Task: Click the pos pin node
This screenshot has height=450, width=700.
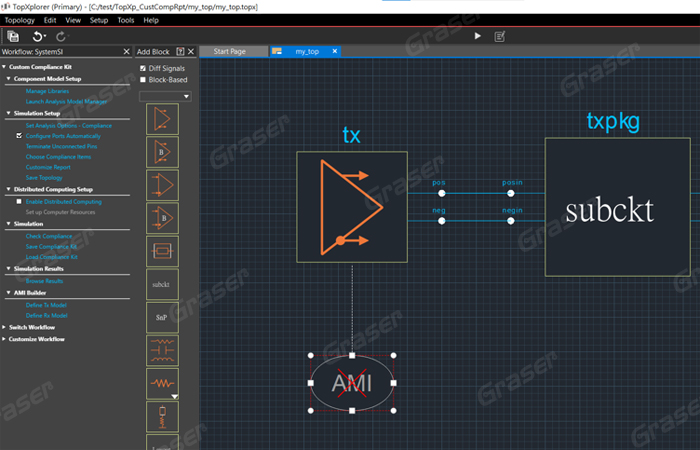Action: point(442,193)
